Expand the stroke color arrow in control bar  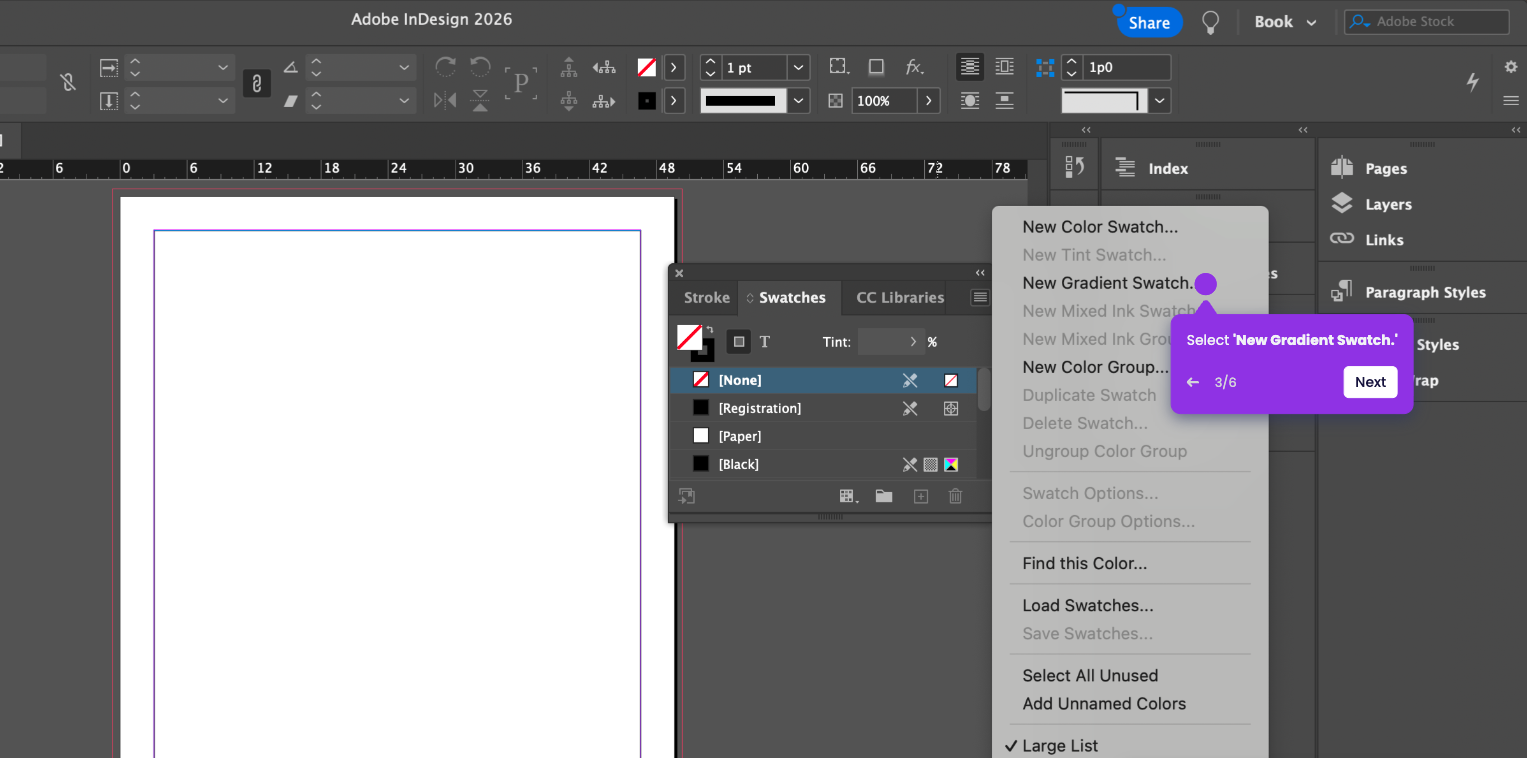[675, 100]
